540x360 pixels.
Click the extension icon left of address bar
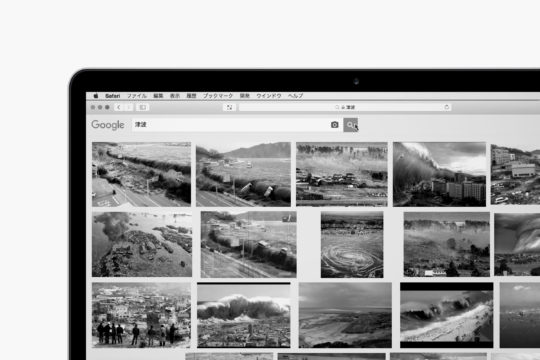click(229, 107)
